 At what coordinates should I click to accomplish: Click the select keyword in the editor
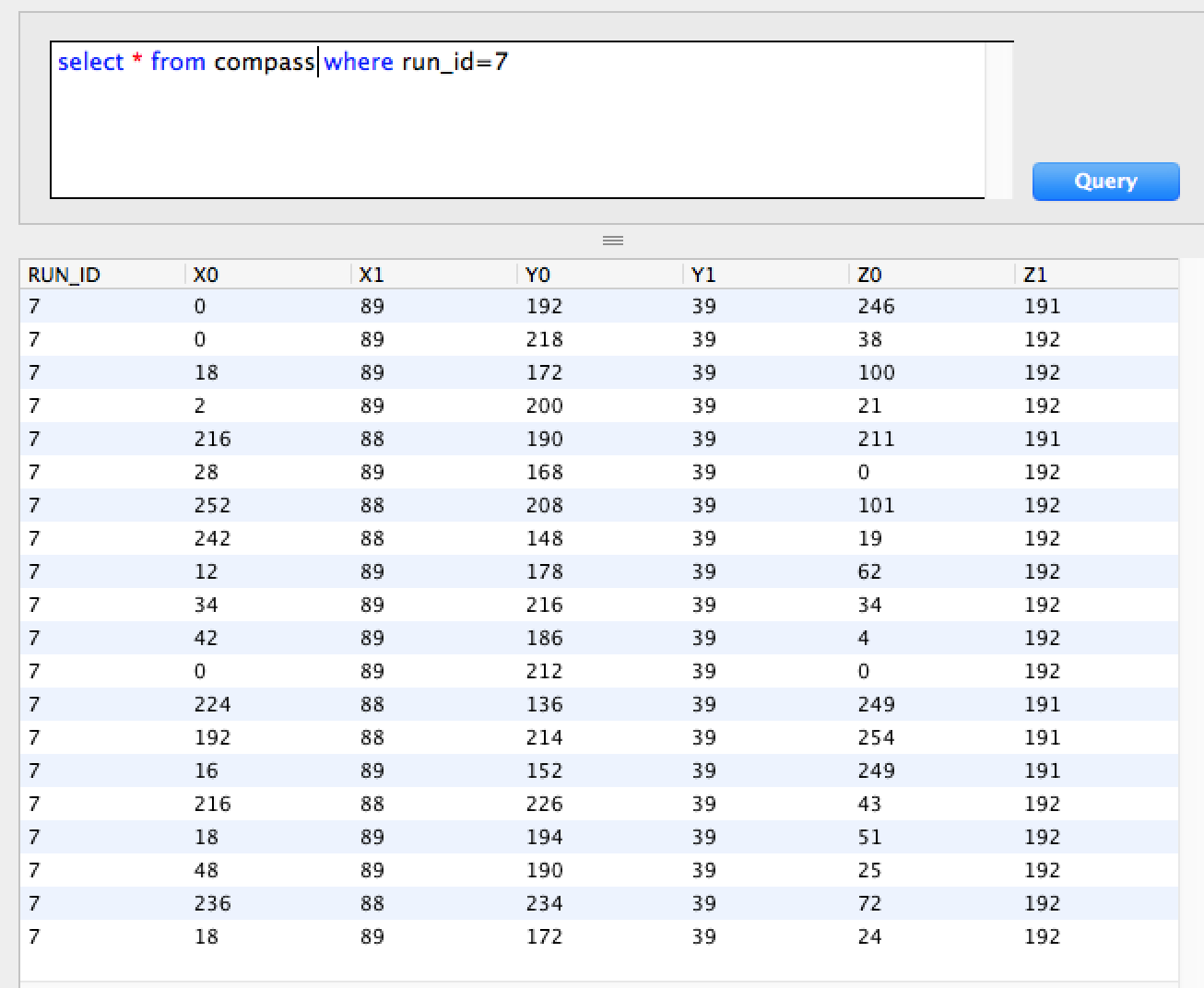click(91, 62)
